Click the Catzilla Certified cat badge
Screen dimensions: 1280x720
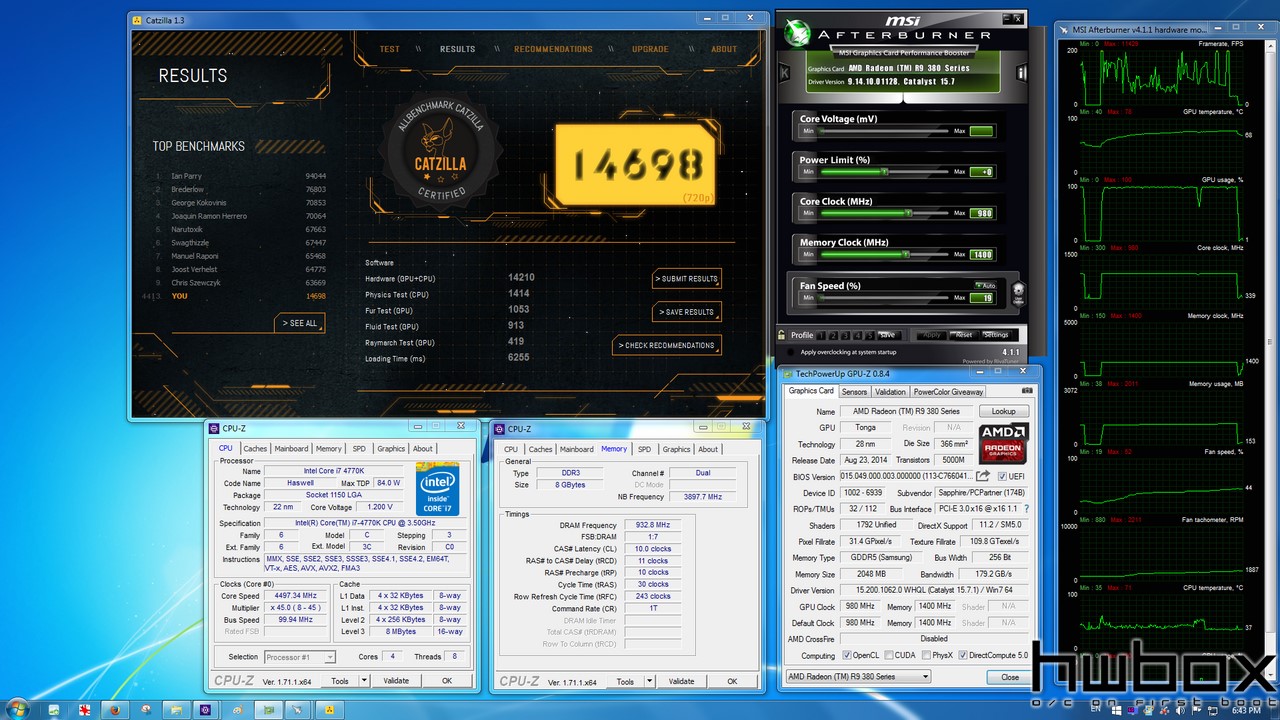pos(442,152)
